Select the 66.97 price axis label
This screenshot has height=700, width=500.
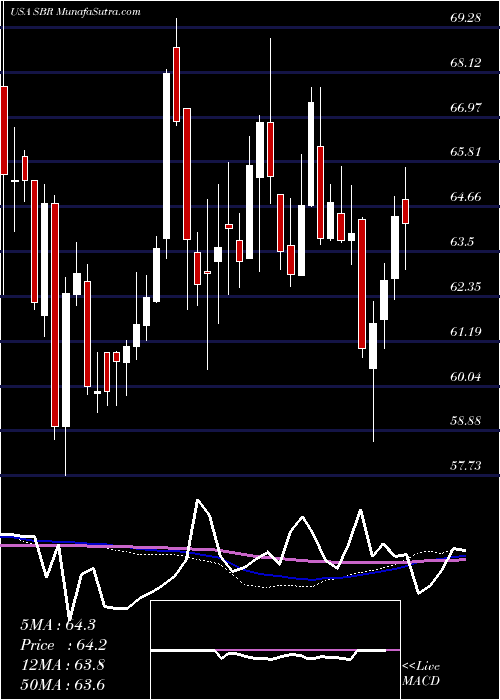click(466, 108)
